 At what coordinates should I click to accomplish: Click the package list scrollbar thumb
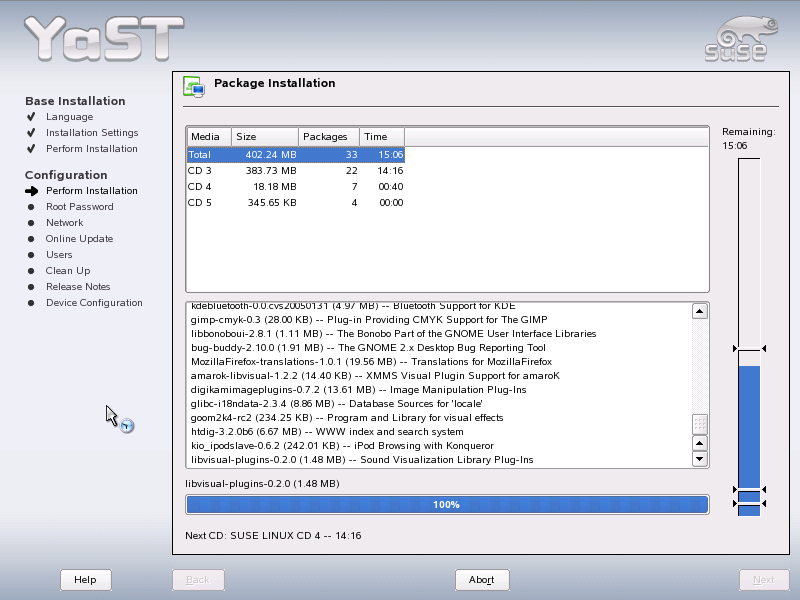699,424
